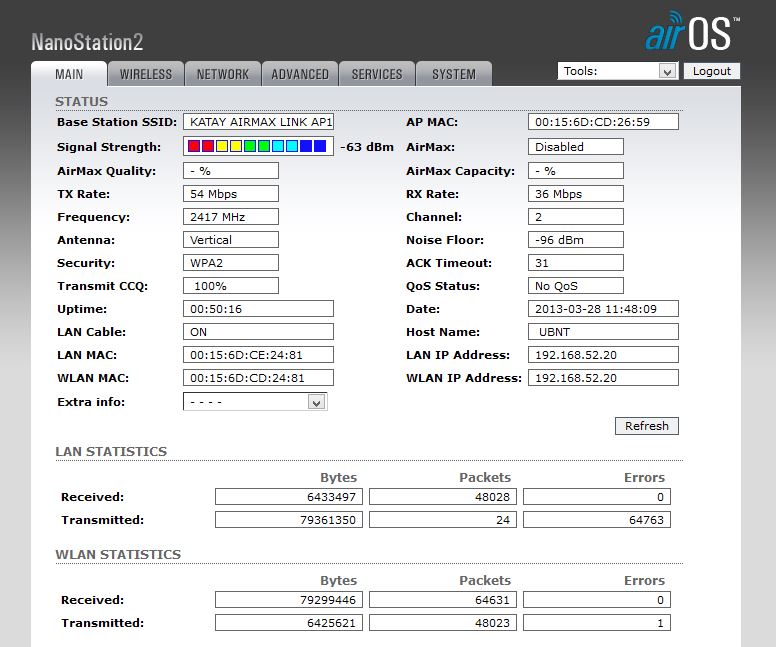Screen dimensions: 776x647
Task: Go to the Advanced tab
Action: point(300,74)
